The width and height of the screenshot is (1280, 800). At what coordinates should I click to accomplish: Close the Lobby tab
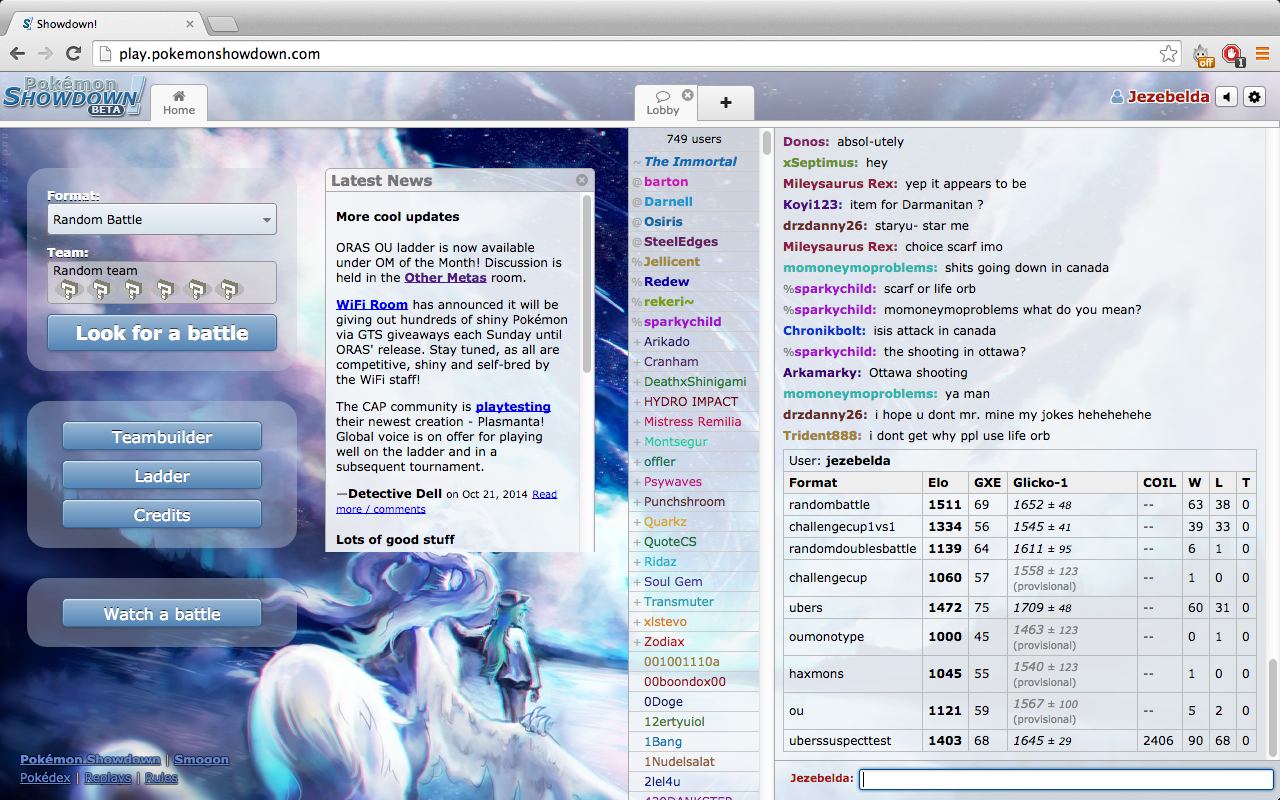[x=687, y=95]
